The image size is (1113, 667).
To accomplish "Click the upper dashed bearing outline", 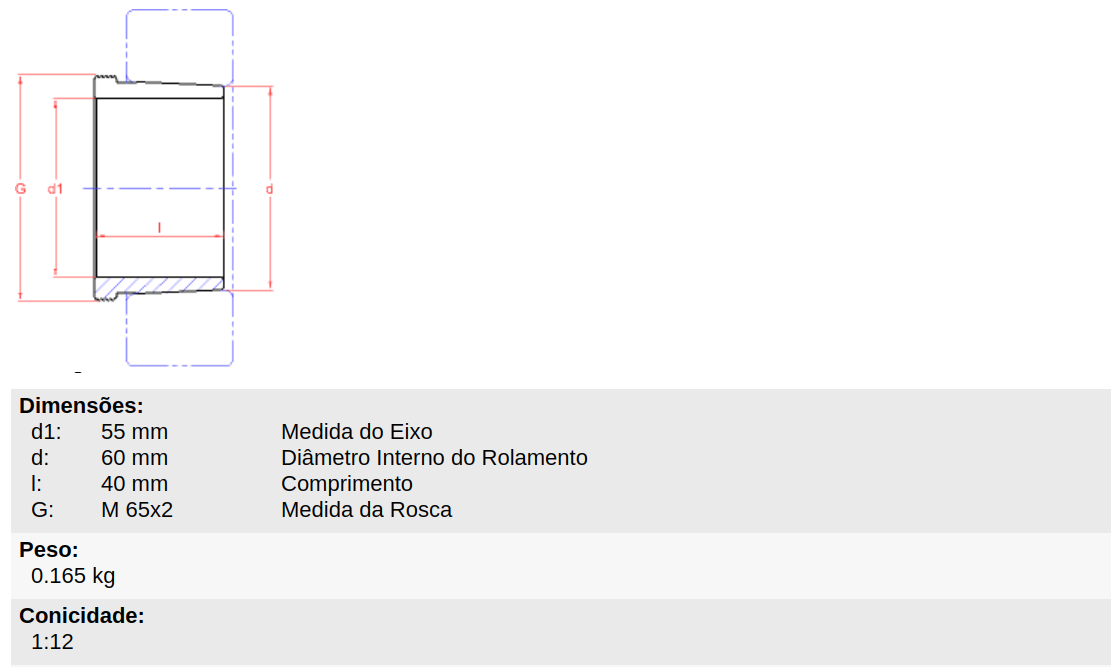I will point(180,47).
